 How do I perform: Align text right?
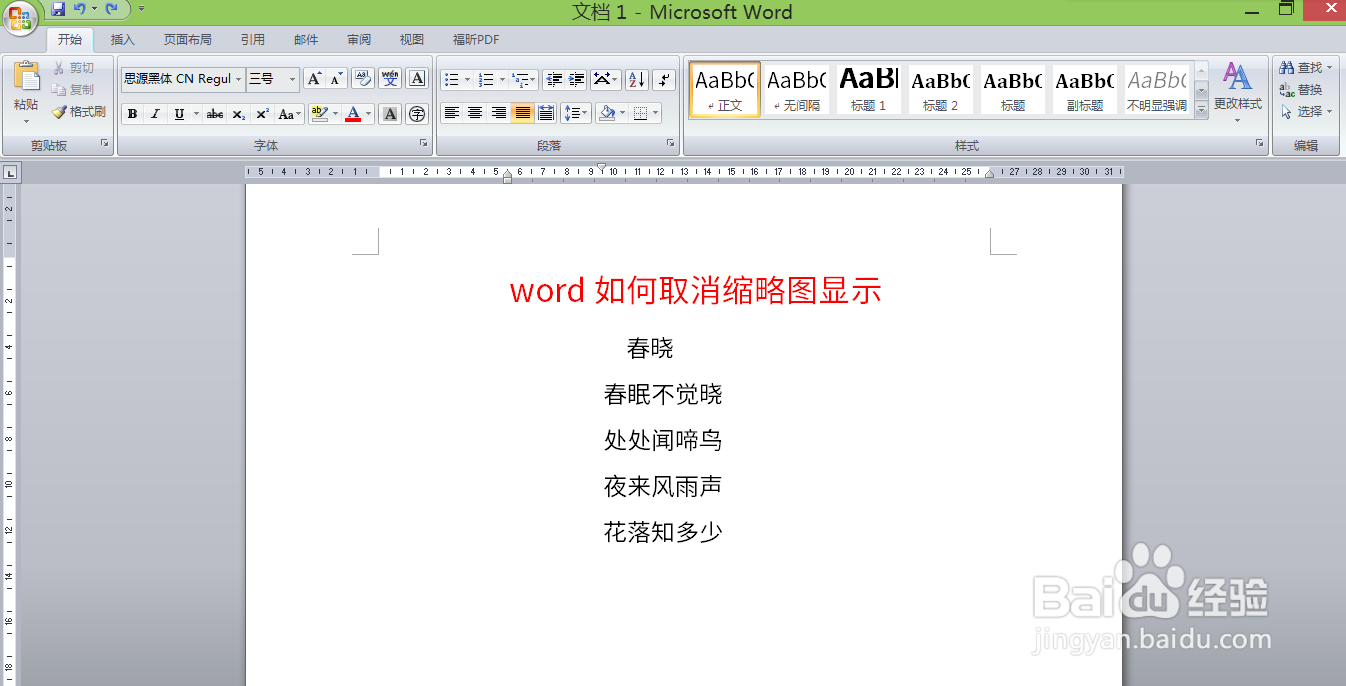498,113
